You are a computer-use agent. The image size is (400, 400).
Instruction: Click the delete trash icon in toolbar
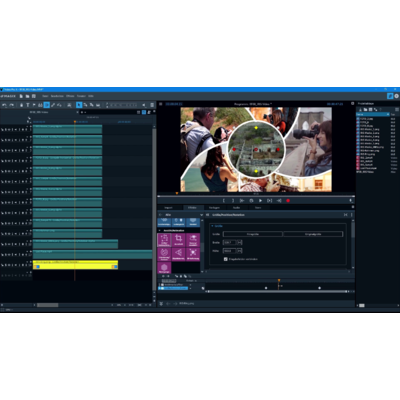(21, 105)
